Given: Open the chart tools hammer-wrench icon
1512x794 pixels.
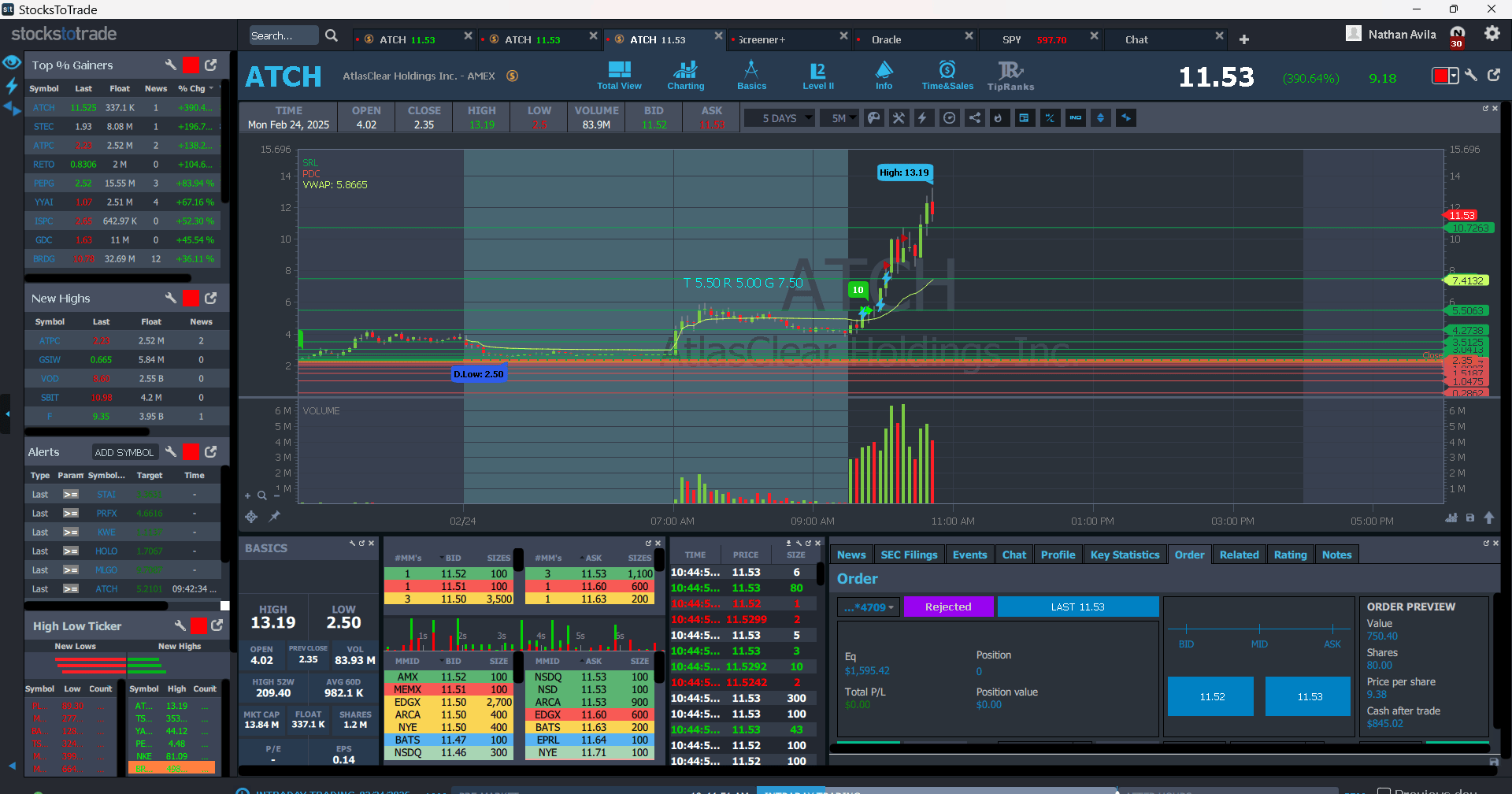Looking at the screenshot, I should click(x=899, y=118).
